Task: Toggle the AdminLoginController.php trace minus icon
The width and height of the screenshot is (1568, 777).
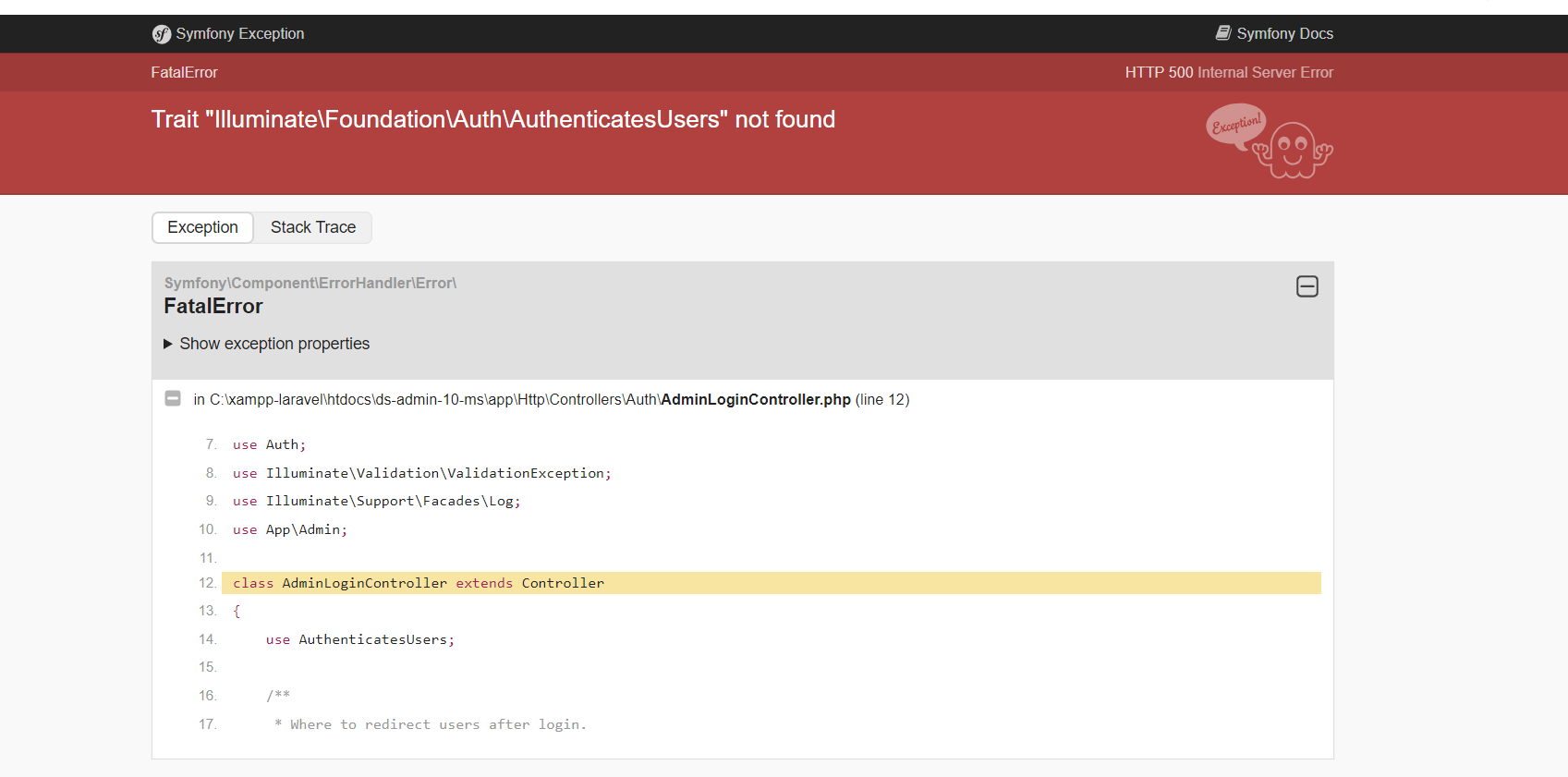Action: (x=173, y=399)
